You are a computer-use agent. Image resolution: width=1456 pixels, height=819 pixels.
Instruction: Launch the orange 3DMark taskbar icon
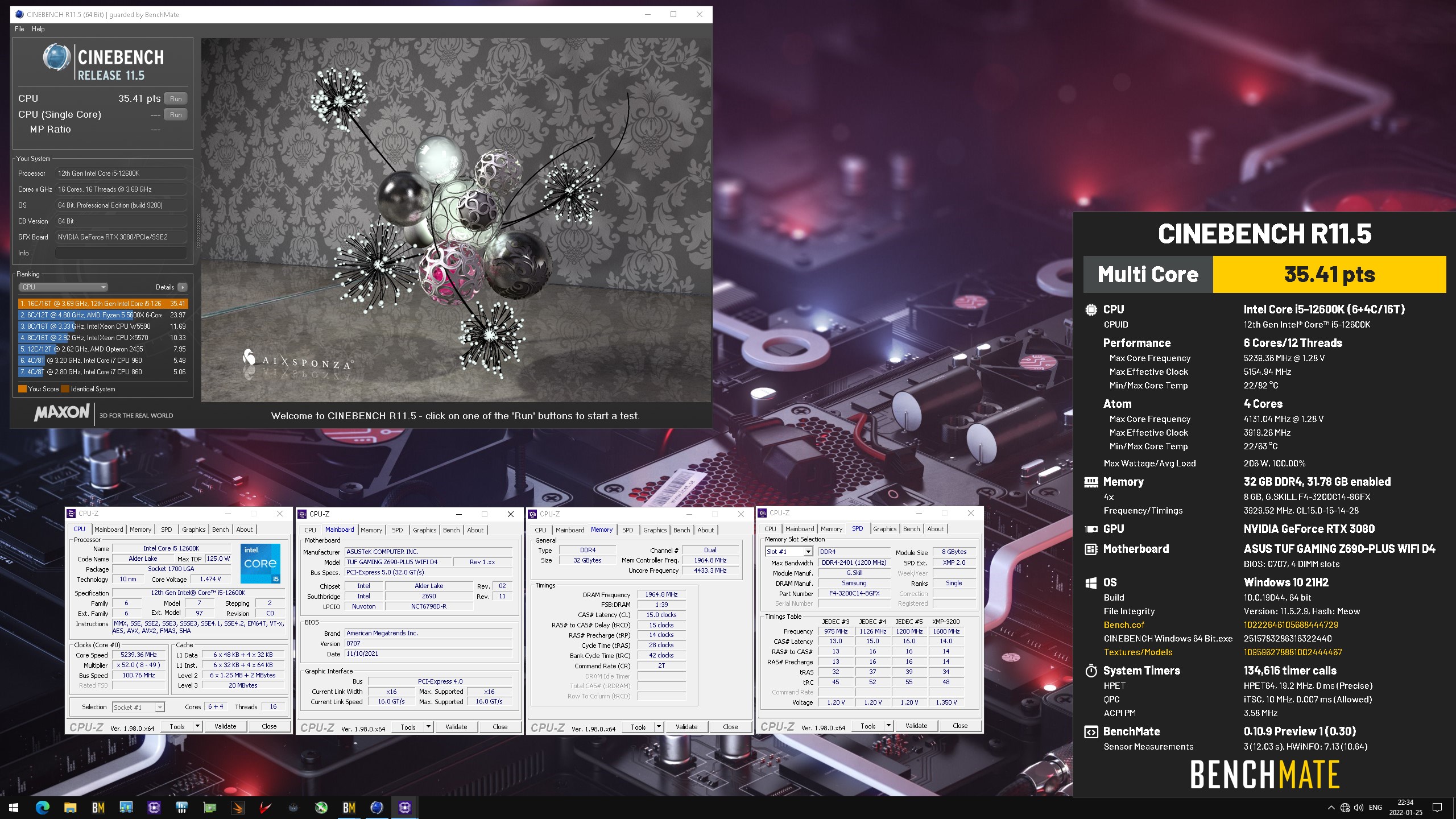pyautogui.click(x=237, y=807)
